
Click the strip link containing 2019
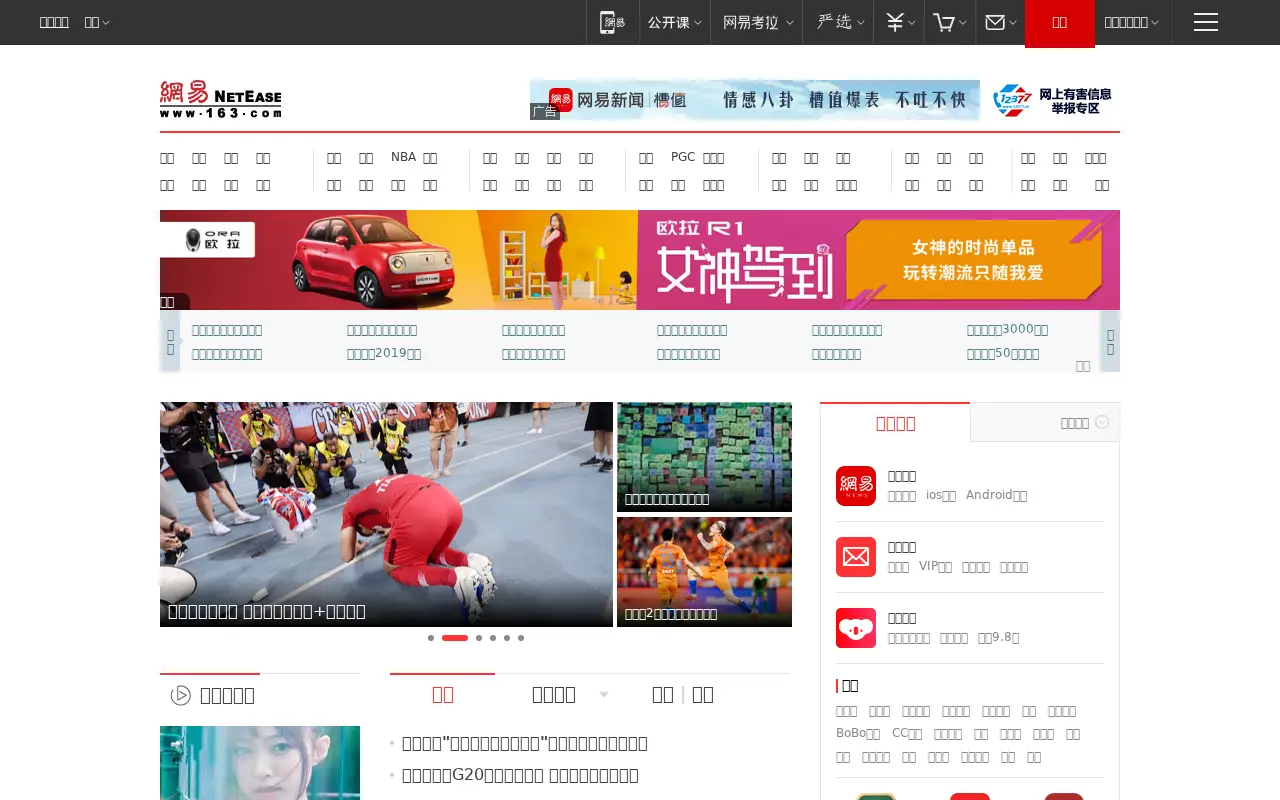(x=384, y=354)
